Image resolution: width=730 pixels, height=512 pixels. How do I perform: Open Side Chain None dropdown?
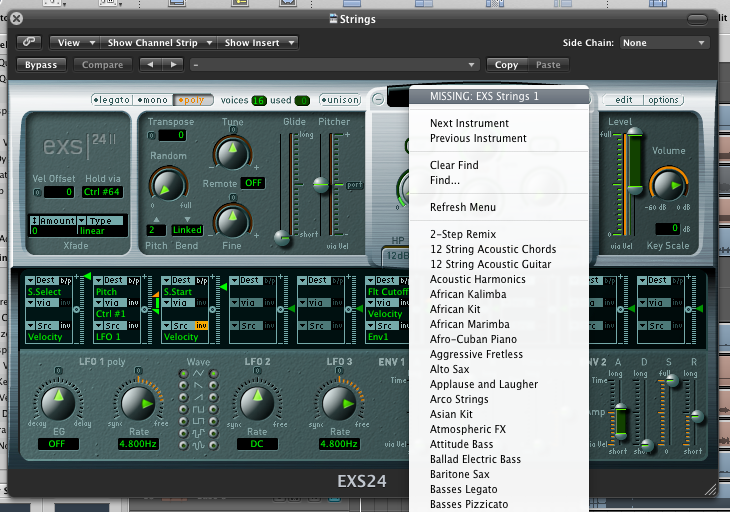click(664, 42)
